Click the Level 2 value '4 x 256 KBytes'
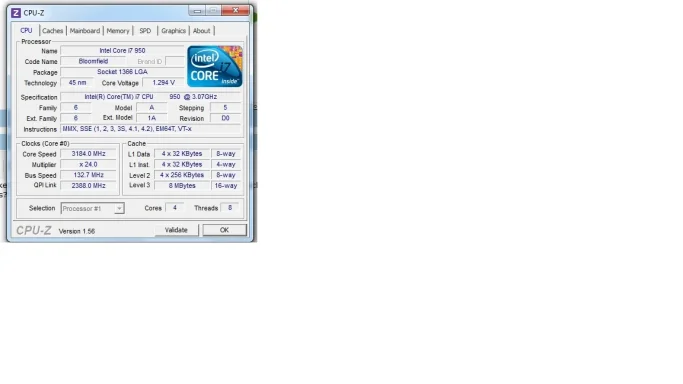The width and height of the screenshot is (683, 384). 182,175
